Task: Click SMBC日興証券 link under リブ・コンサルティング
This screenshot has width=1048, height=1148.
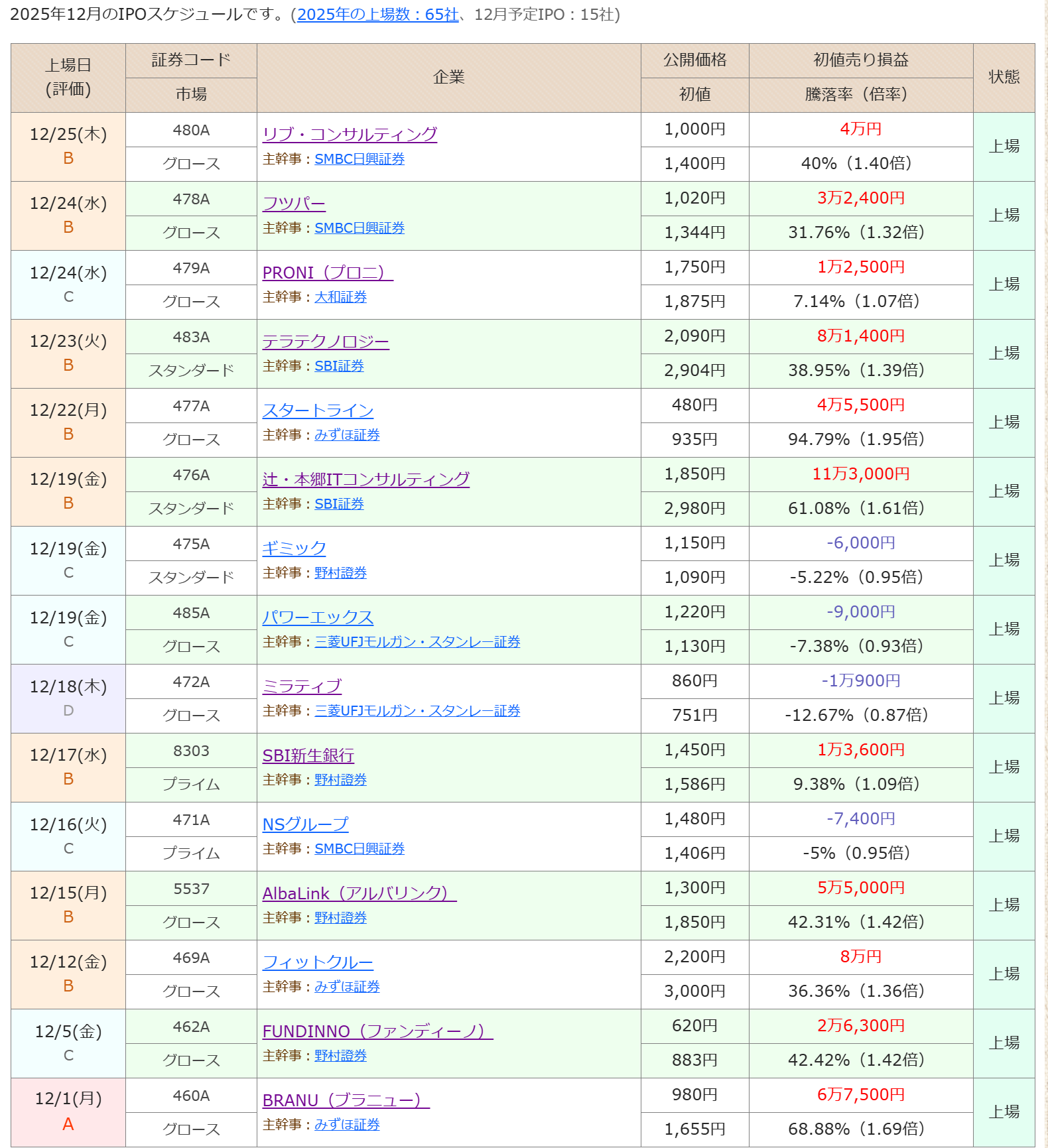Action: [359, 159]
